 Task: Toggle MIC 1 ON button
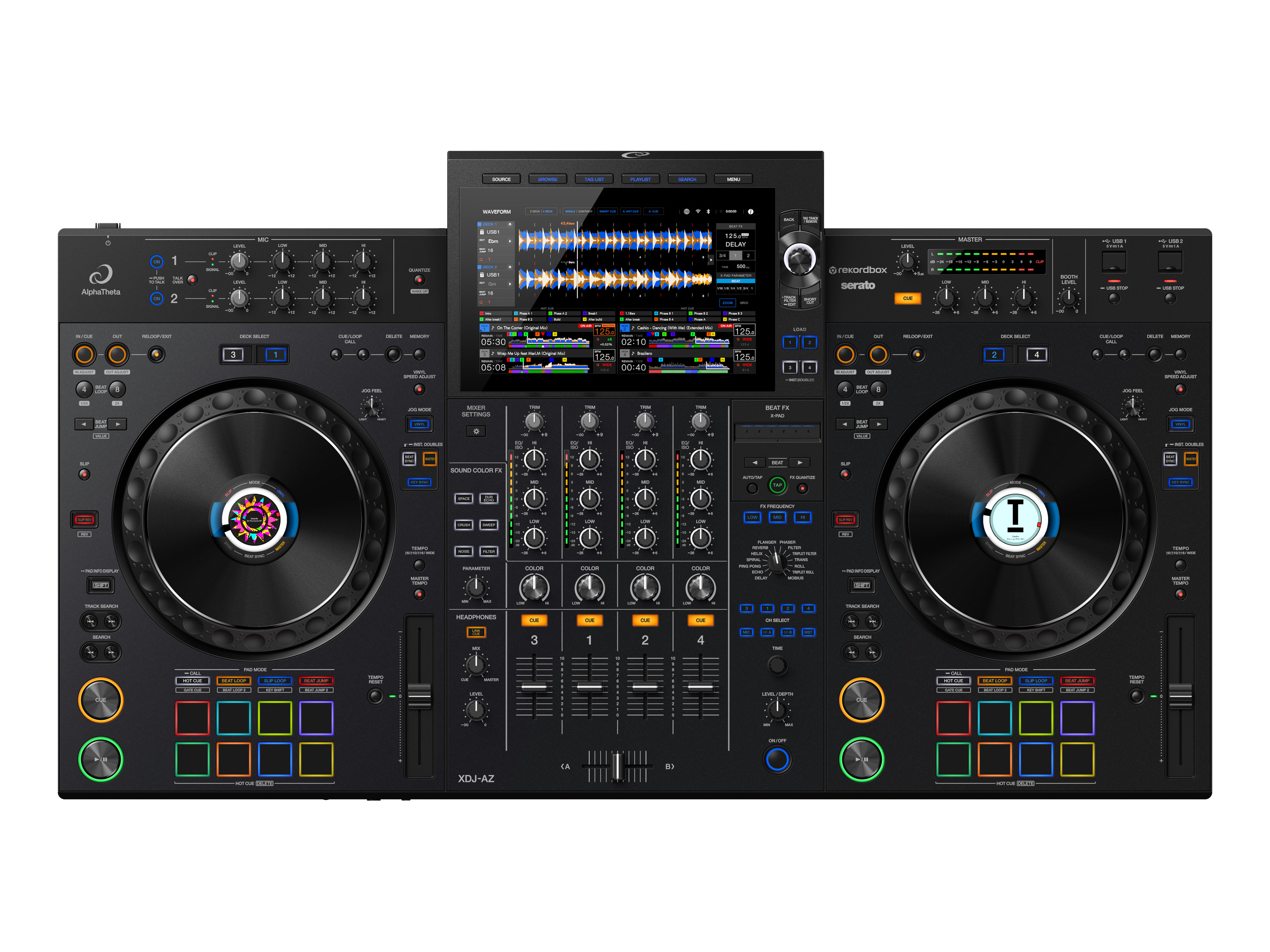(157, 262)
